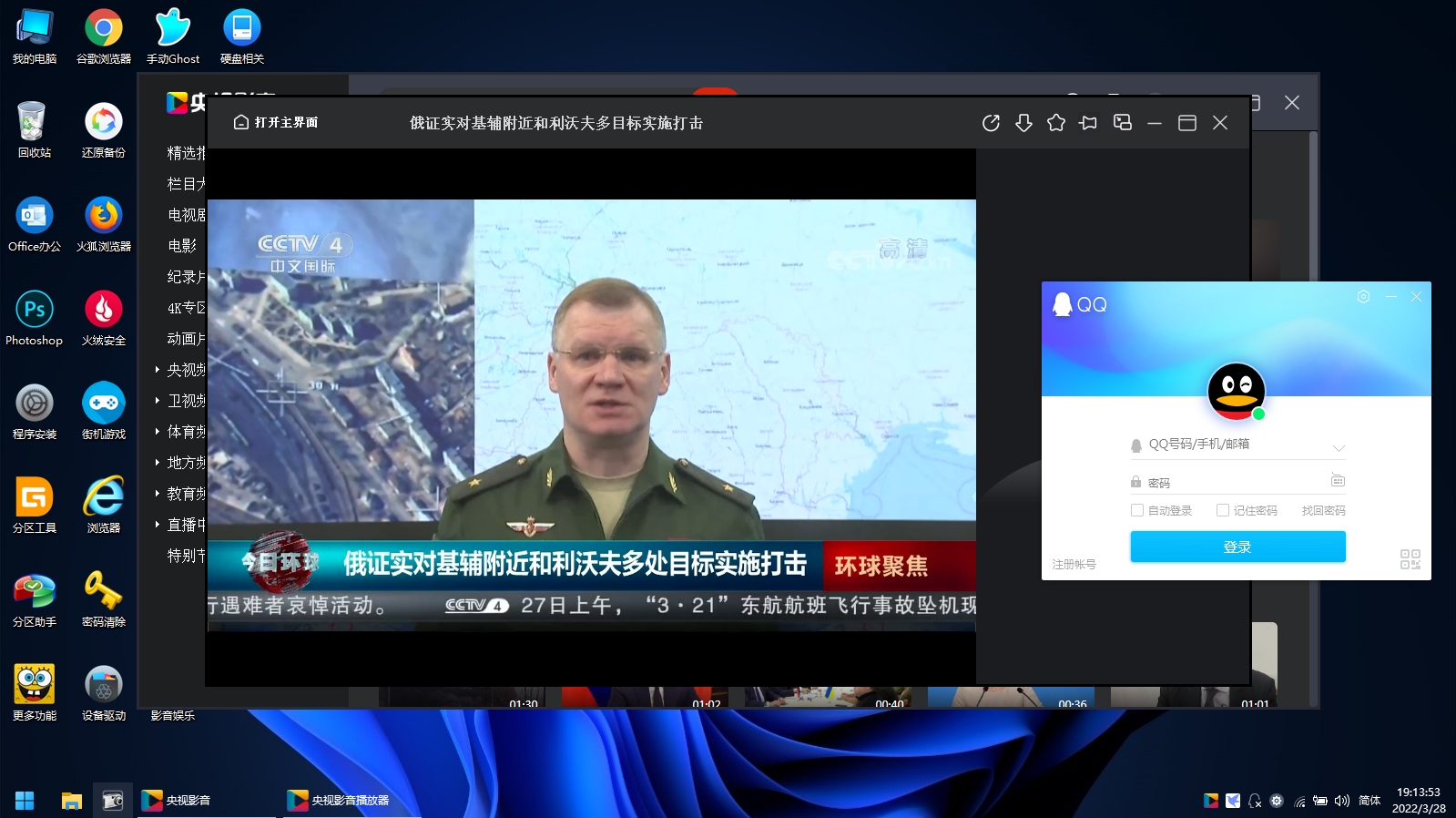Image resolution: width=1456 pixels, height=818 pixels.
Task: Open File Explorer from taskbar
Action: [x=72, y=801]
